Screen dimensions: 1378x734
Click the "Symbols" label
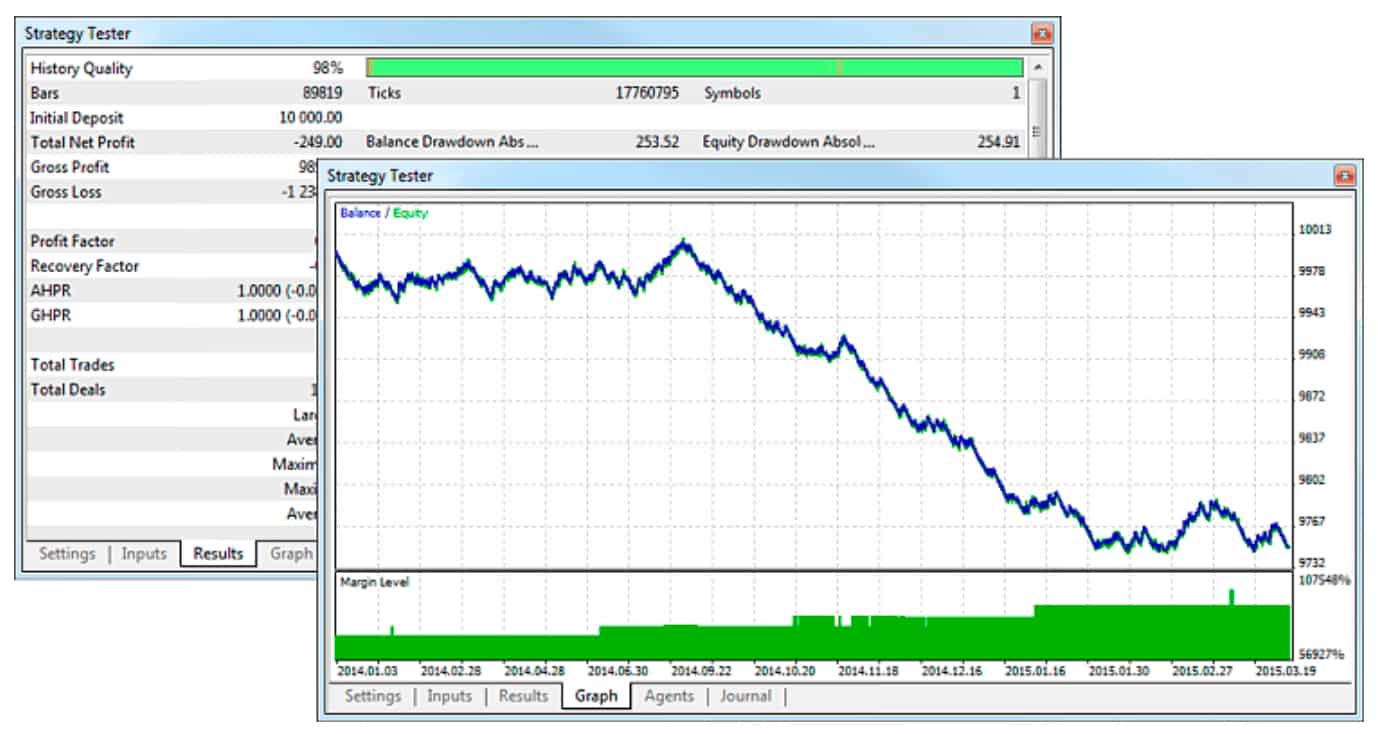pos(732,93)
